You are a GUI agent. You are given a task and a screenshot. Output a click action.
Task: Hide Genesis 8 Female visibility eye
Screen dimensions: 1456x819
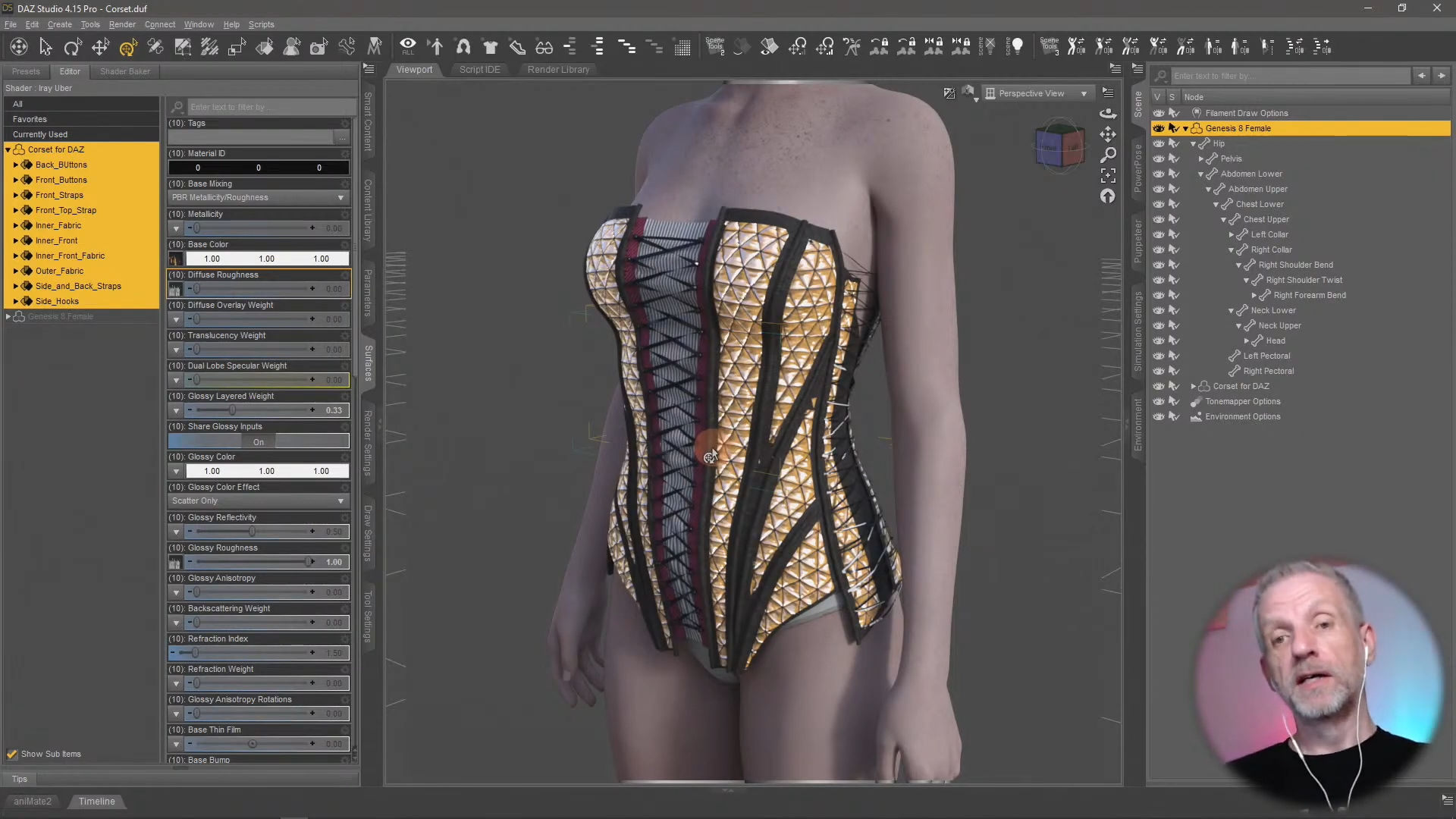(x=1158, y=128)
